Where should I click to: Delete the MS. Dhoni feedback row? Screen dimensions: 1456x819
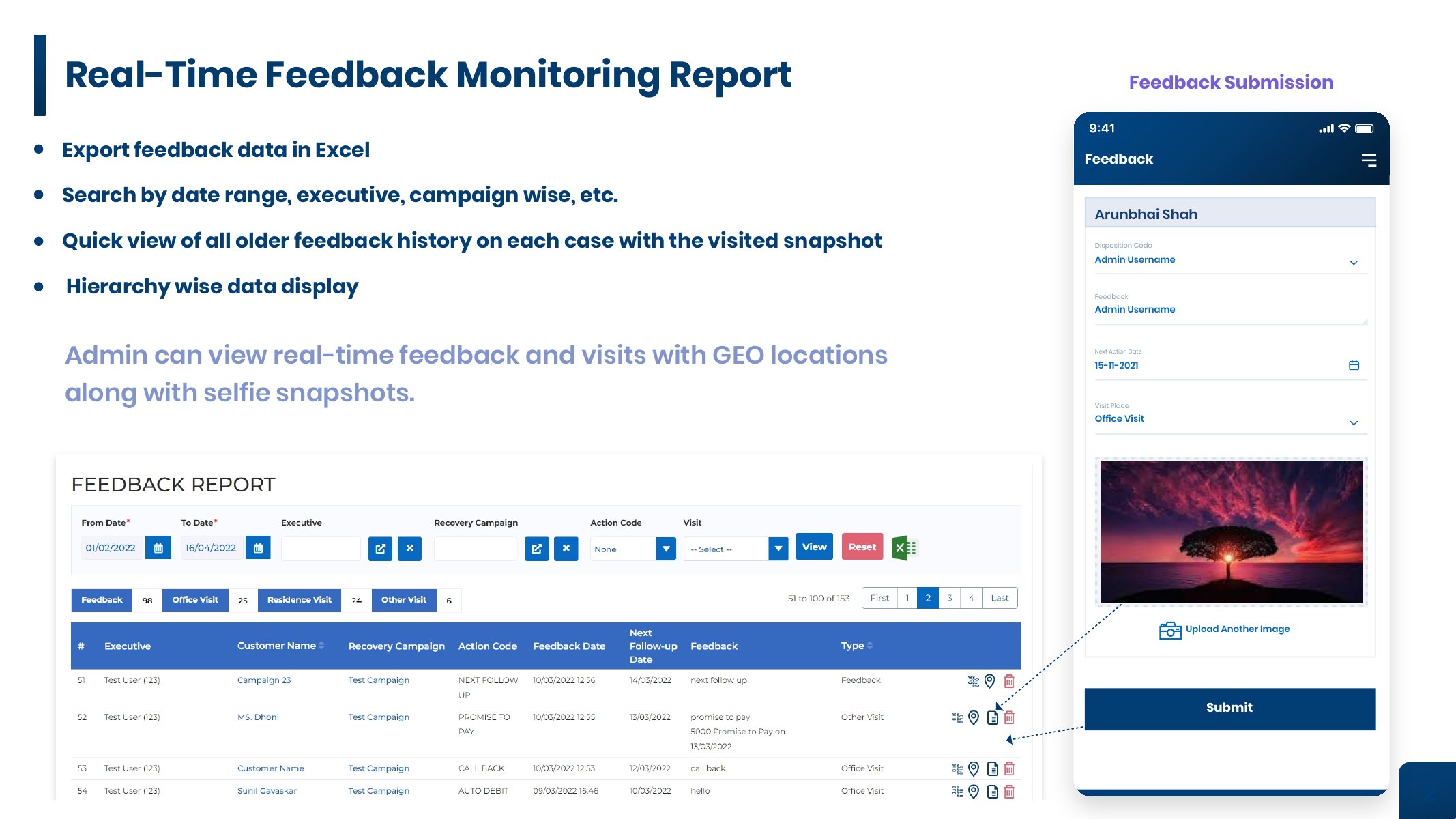(x=1009, y=717)
